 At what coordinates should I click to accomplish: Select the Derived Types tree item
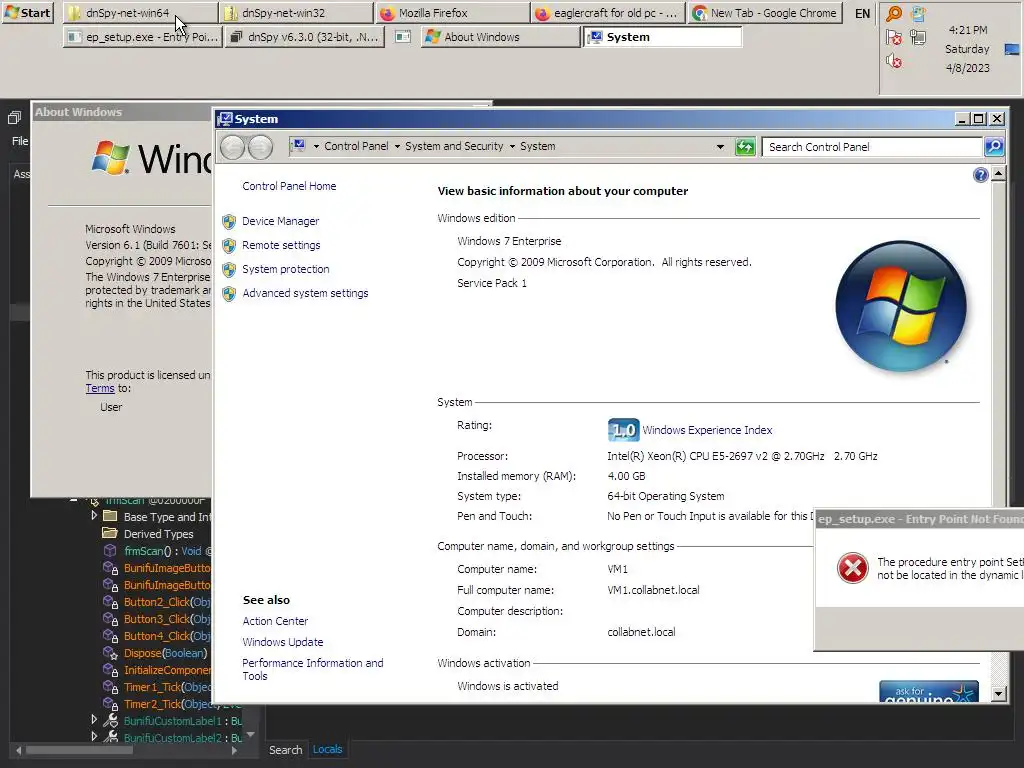[x=159, y=534]
